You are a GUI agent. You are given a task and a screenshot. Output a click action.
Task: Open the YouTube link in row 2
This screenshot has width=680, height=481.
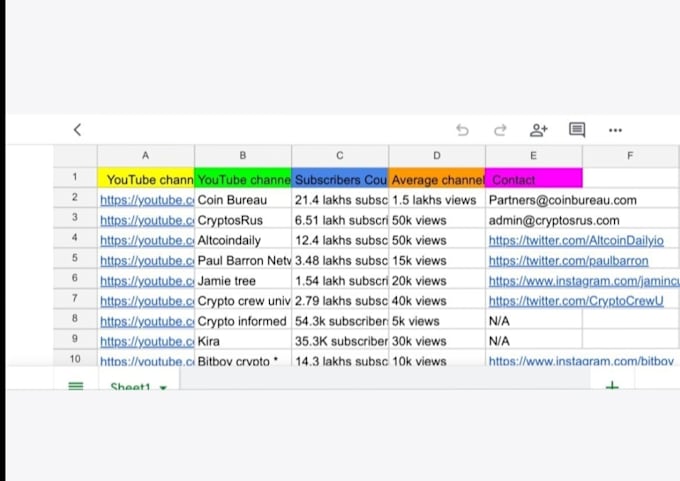(147, 200)
